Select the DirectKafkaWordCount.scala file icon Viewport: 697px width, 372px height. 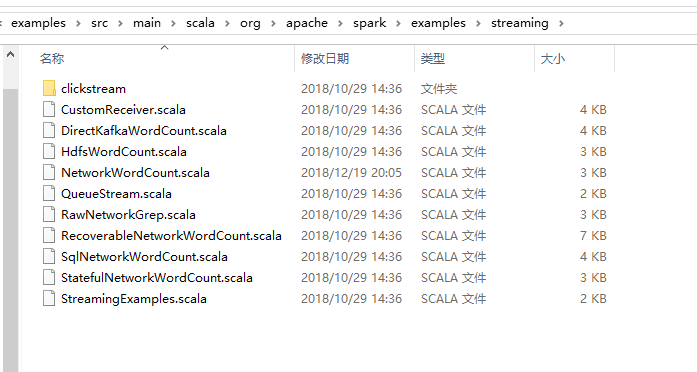pyautogui.click(x=49, y=130)
